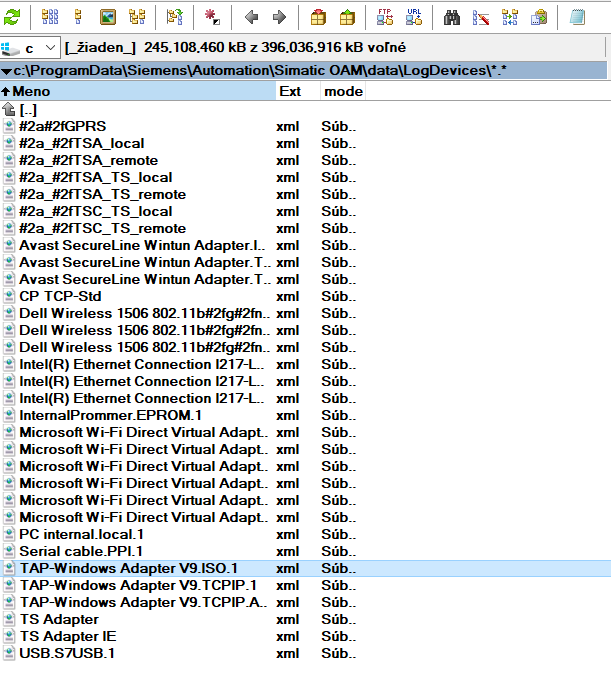611x693 pixels.
Task: Select file '#2a_#2fTSA_local'
Action: pyautogui.click(x=82, y=144)
